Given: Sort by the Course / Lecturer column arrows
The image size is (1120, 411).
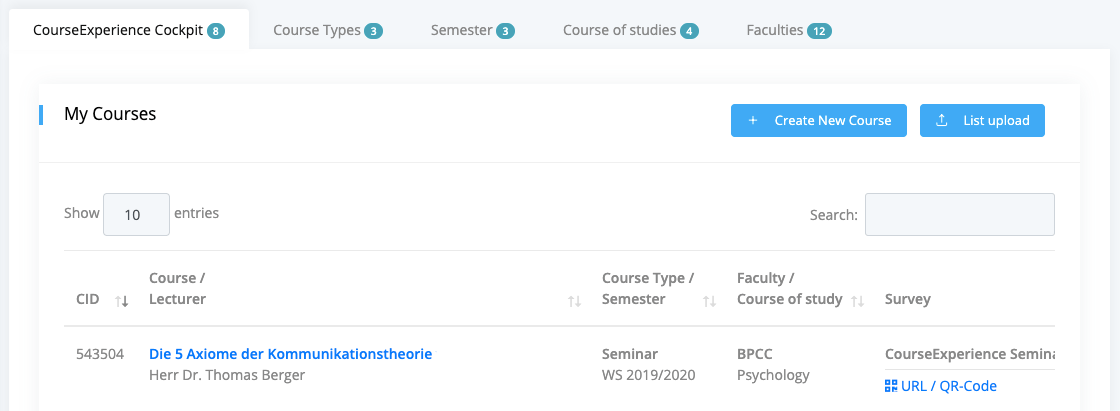Looking at the screenshot, I should pyautogui.click(x=574, y=302).
